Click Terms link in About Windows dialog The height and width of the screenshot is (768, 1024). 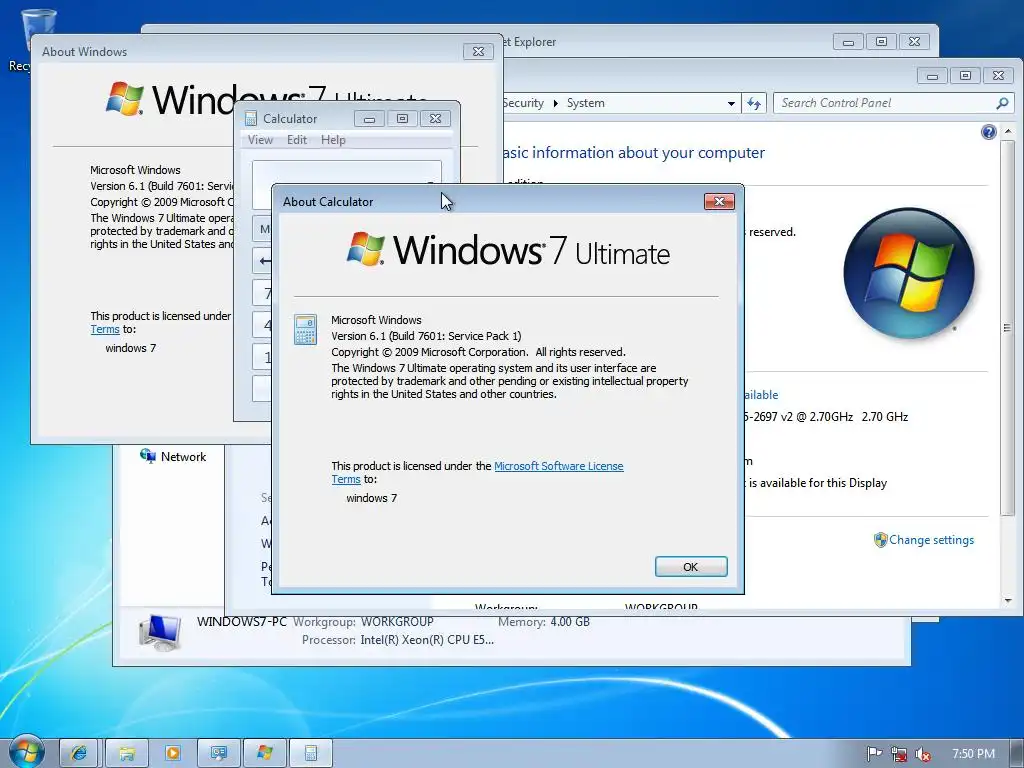click(x=104, y=329)
